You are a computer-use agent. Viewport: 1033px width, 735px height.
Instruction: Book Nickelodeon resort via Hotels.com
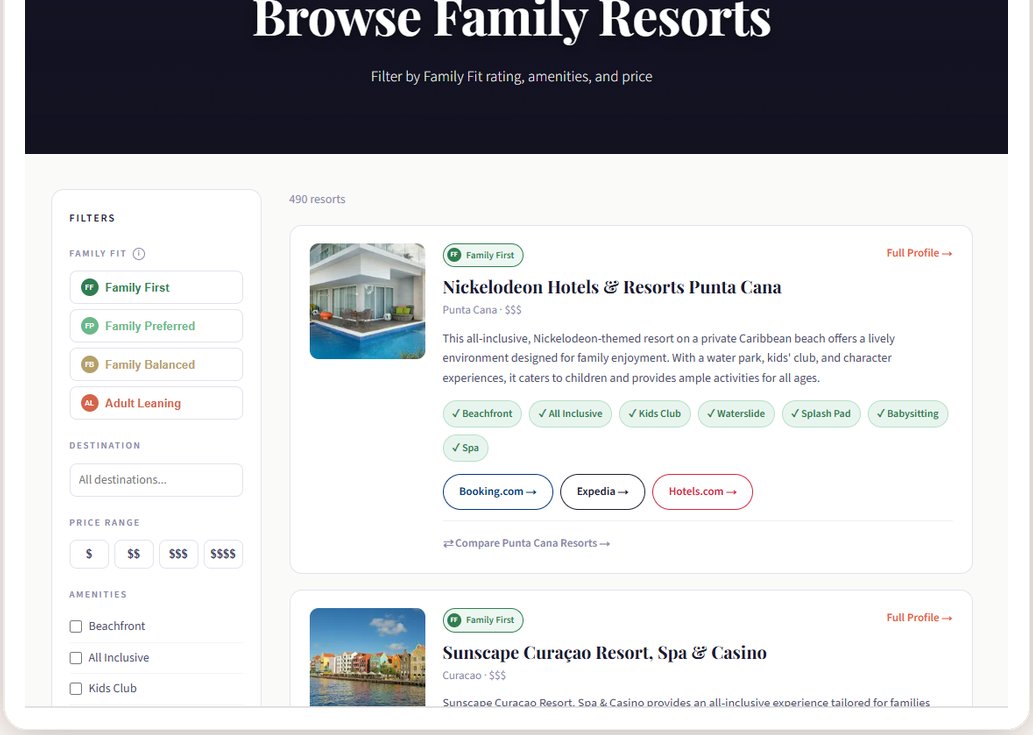click(x=702, y=492)
